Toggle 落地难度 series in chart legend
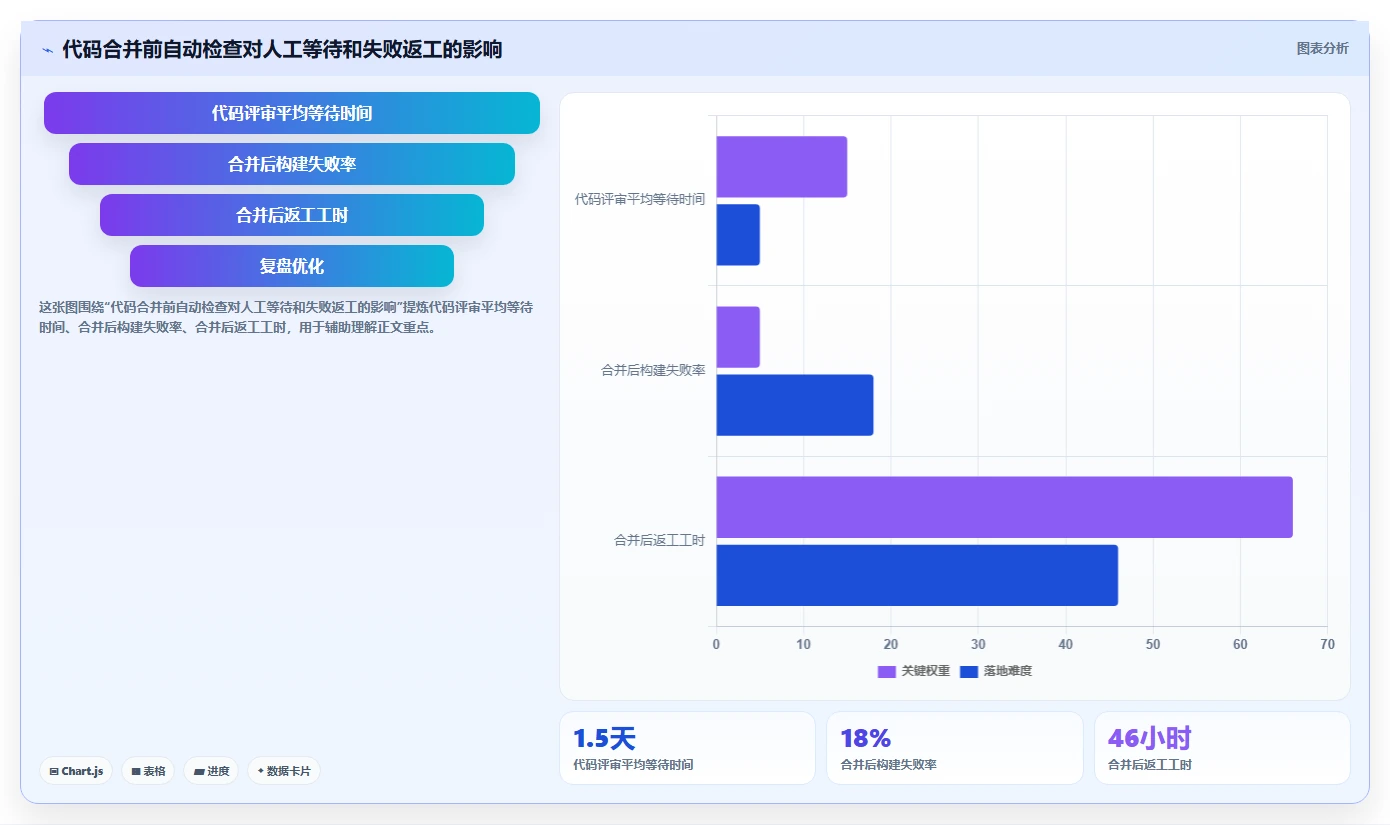This screenshot has height=825, width=1390. [995, 671]
